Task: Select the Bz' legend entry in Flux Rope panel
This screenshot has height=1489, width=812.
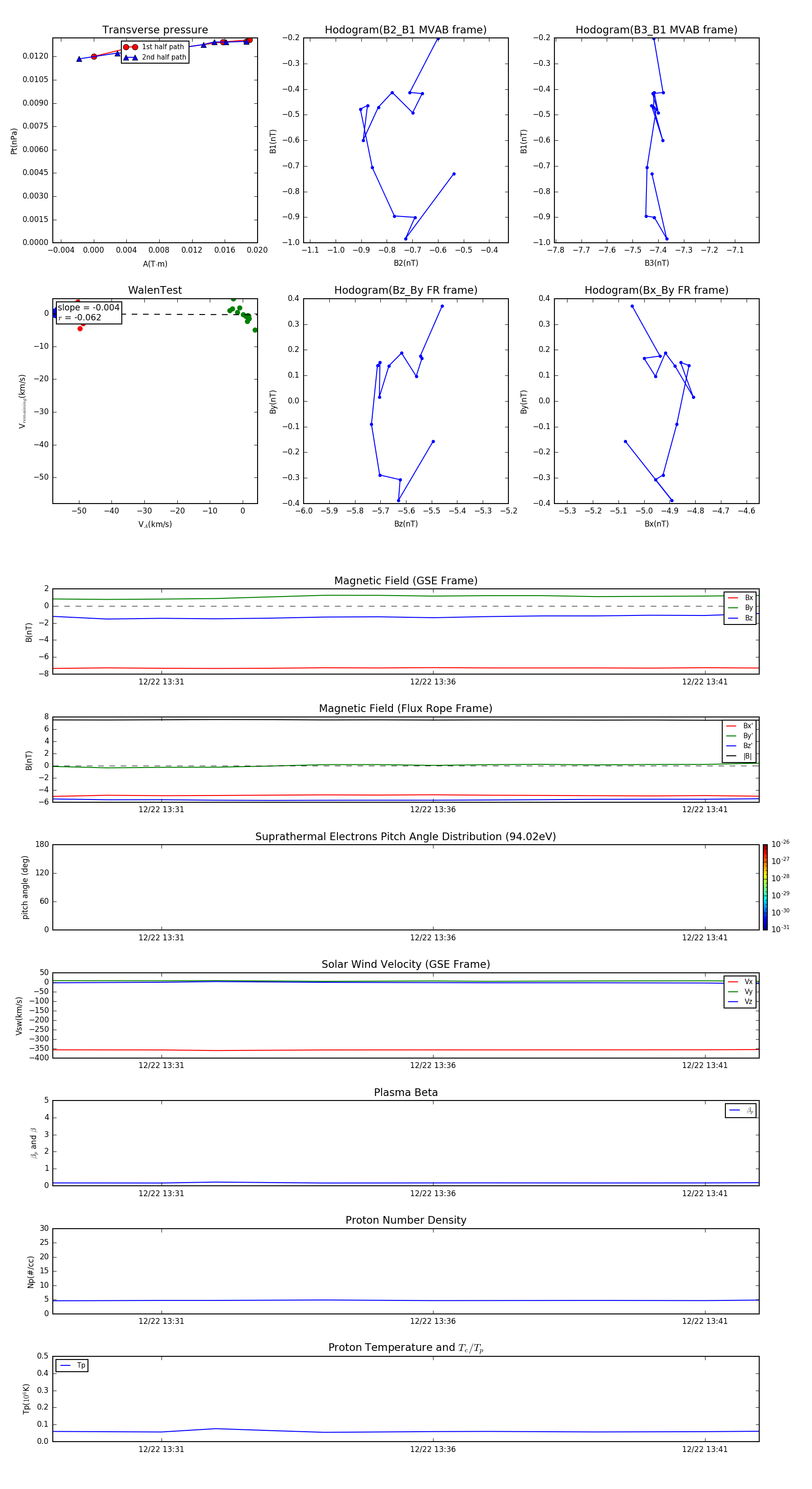Action: (740, 746)
